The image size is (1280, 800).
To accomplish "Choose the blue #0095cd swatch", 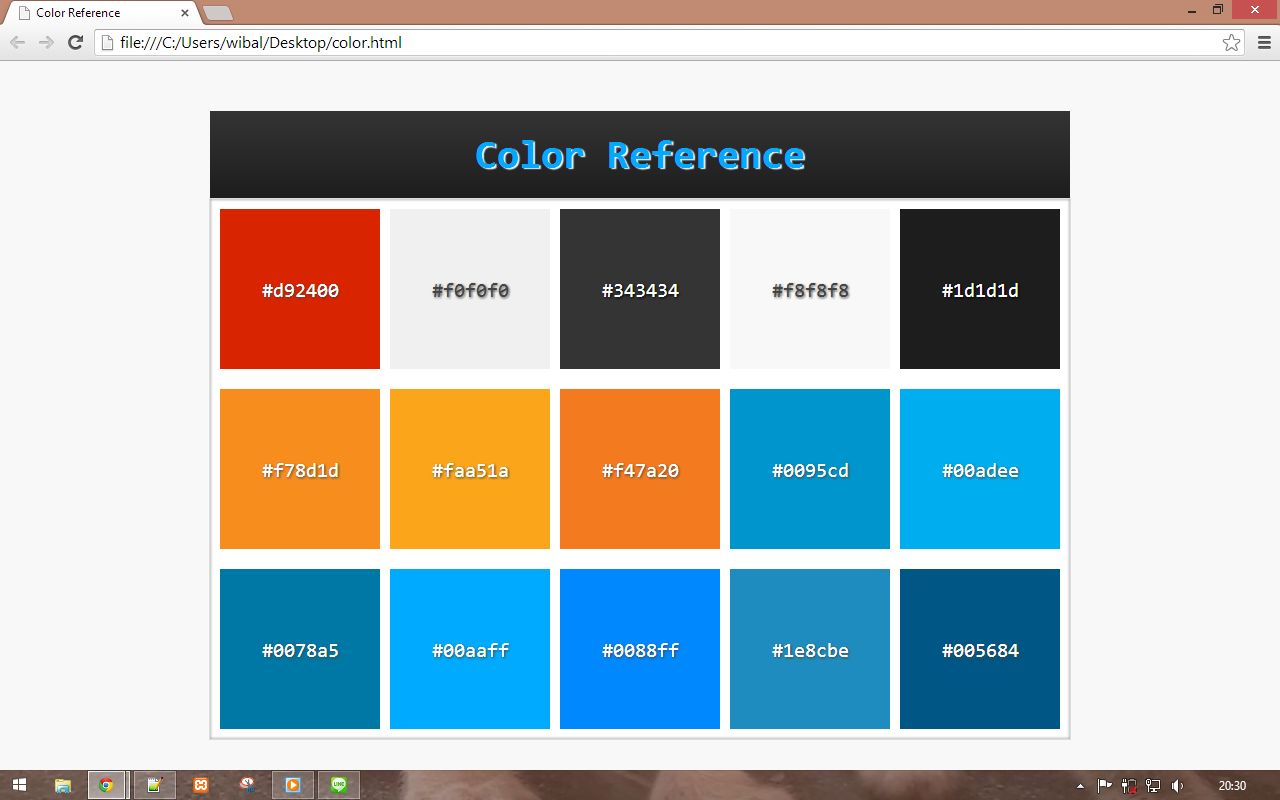I will [810, 469].
